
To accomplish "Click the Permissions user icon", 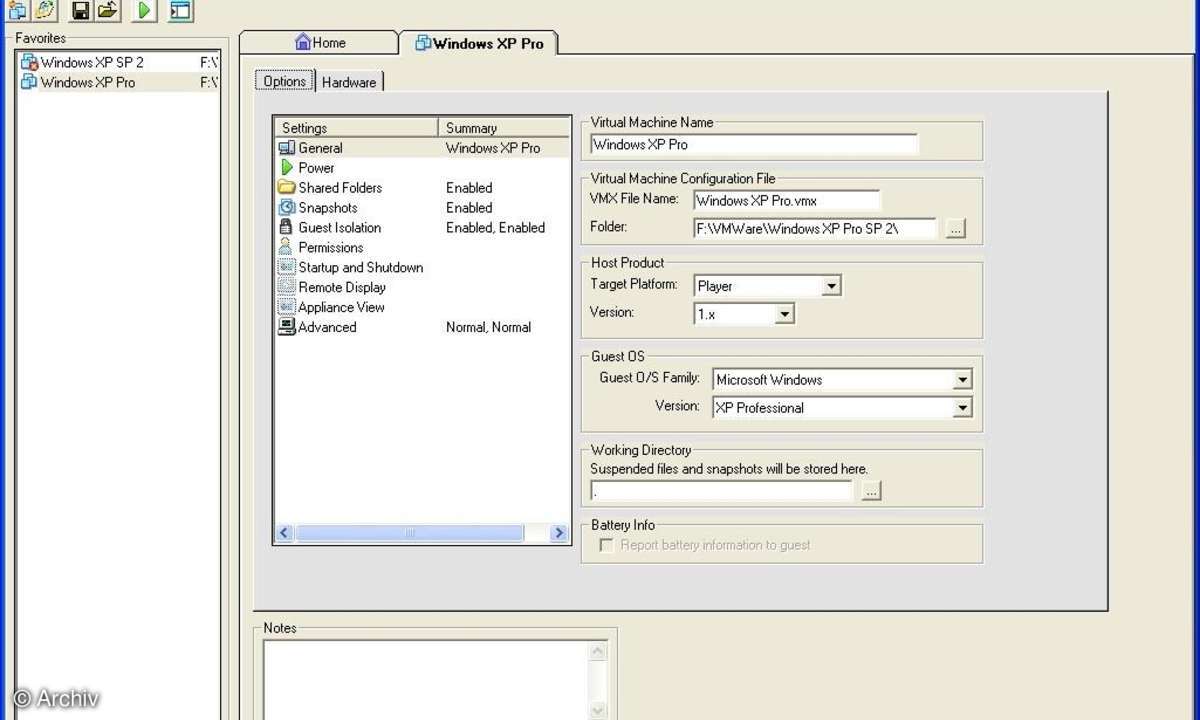I will click(x=286, y=248).
